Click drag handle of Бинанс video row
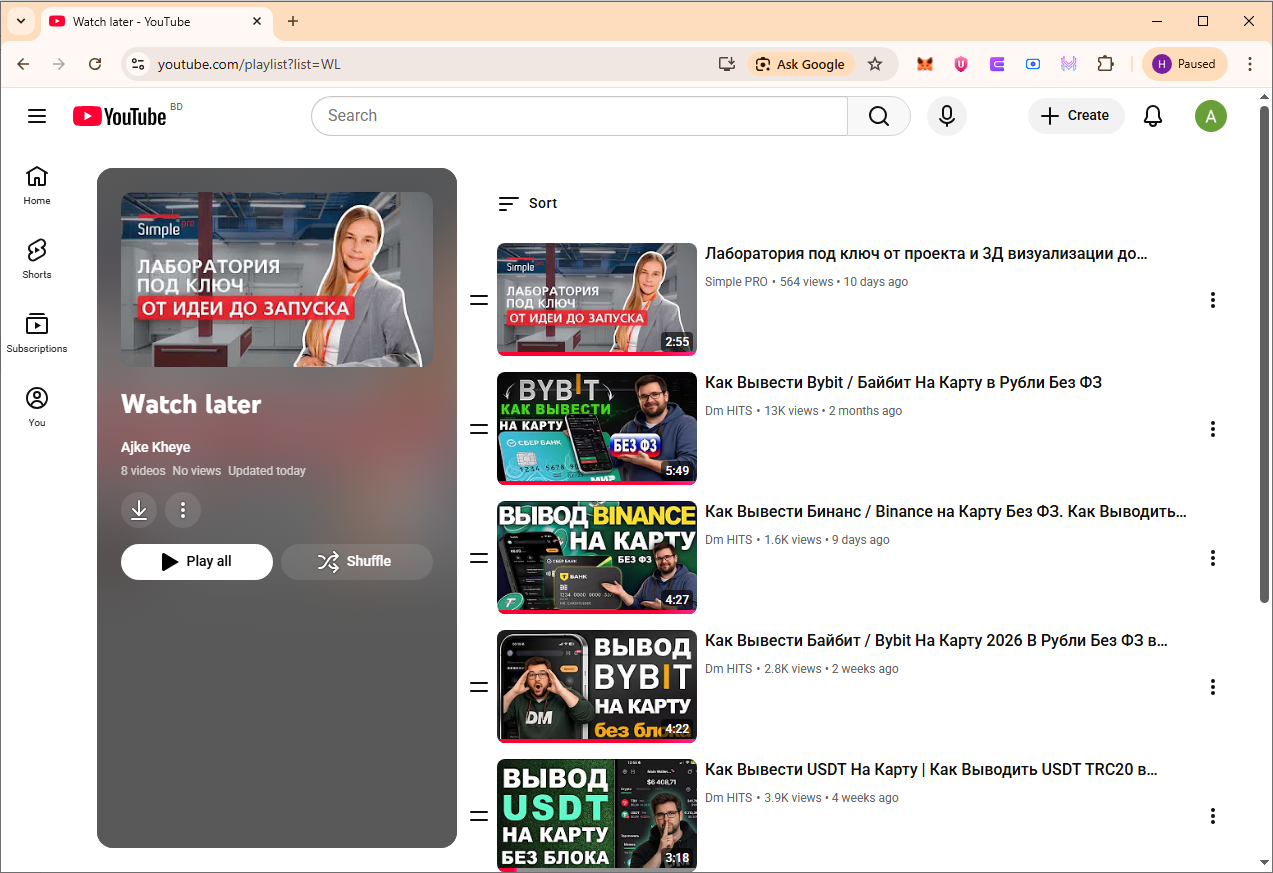This screenshot has width=1273, height=873. [x=479, y=558]
